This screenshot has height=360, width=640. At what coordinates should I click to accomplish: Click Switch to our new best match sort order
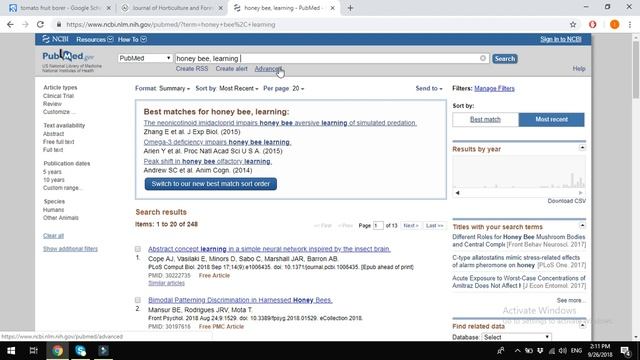coord(211,184)
